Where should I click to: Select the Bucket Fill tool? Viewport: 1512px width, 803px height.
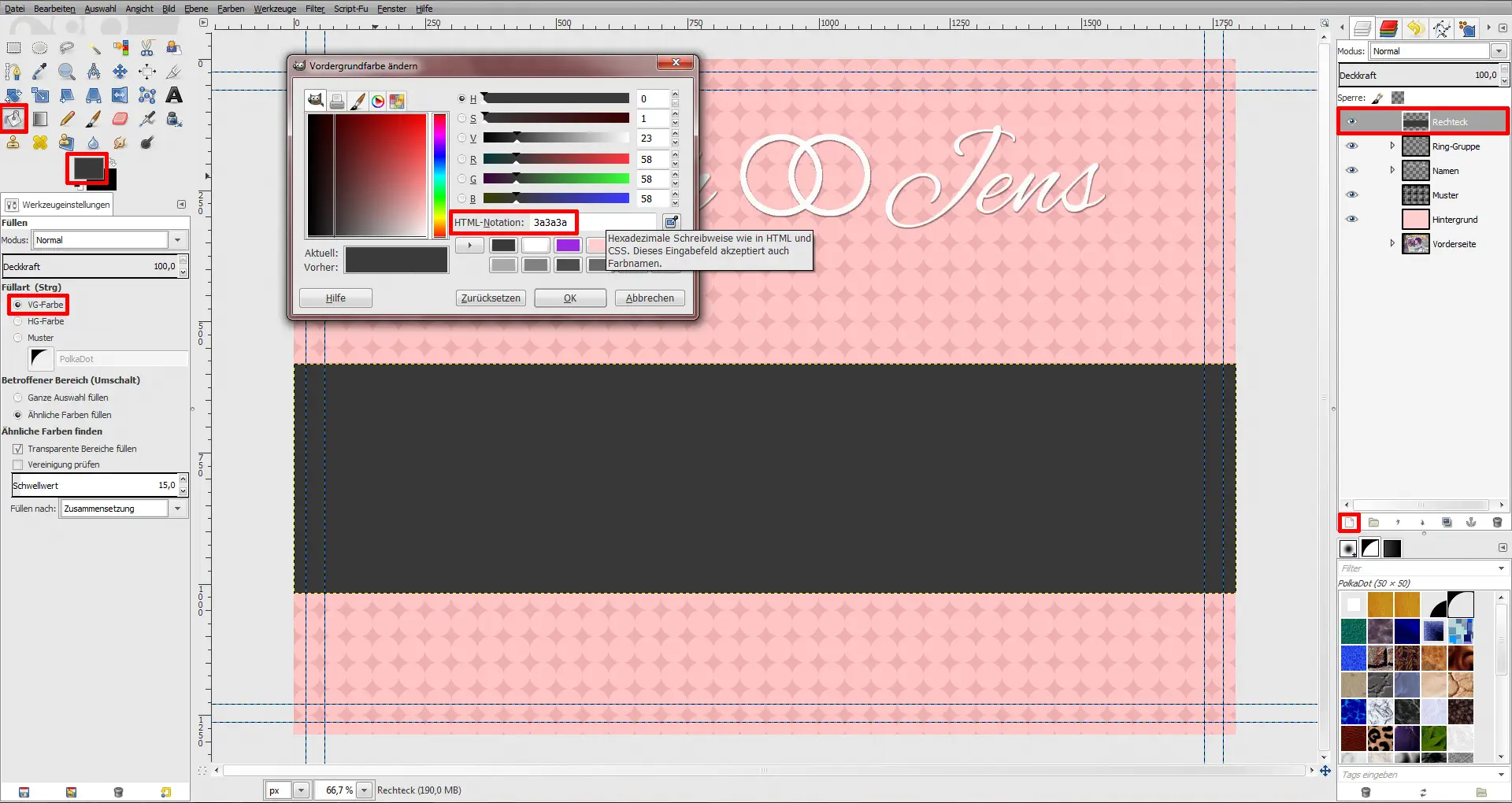14,119
